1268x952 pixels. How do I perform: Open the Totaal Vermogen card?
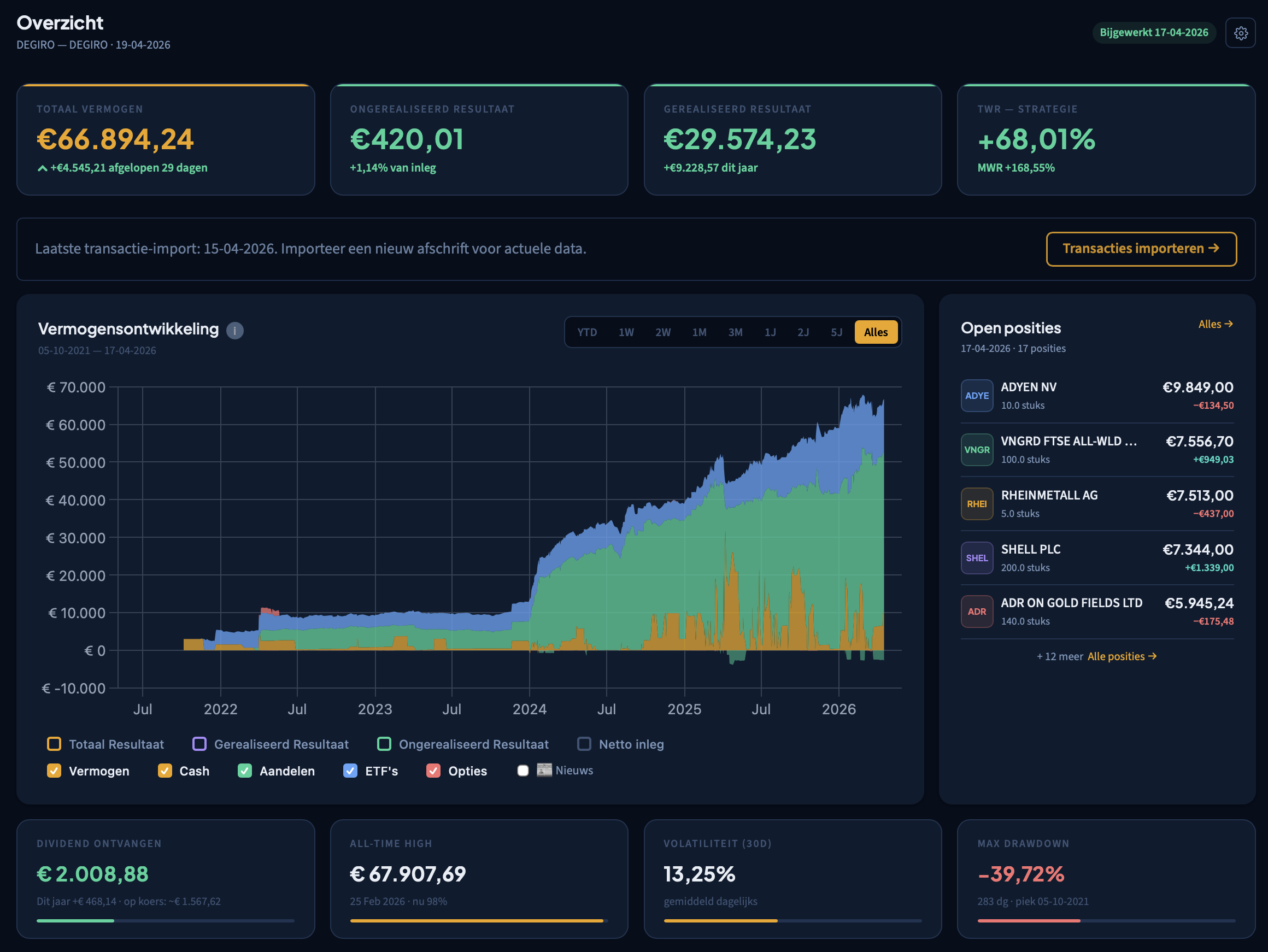pos(166,140)
